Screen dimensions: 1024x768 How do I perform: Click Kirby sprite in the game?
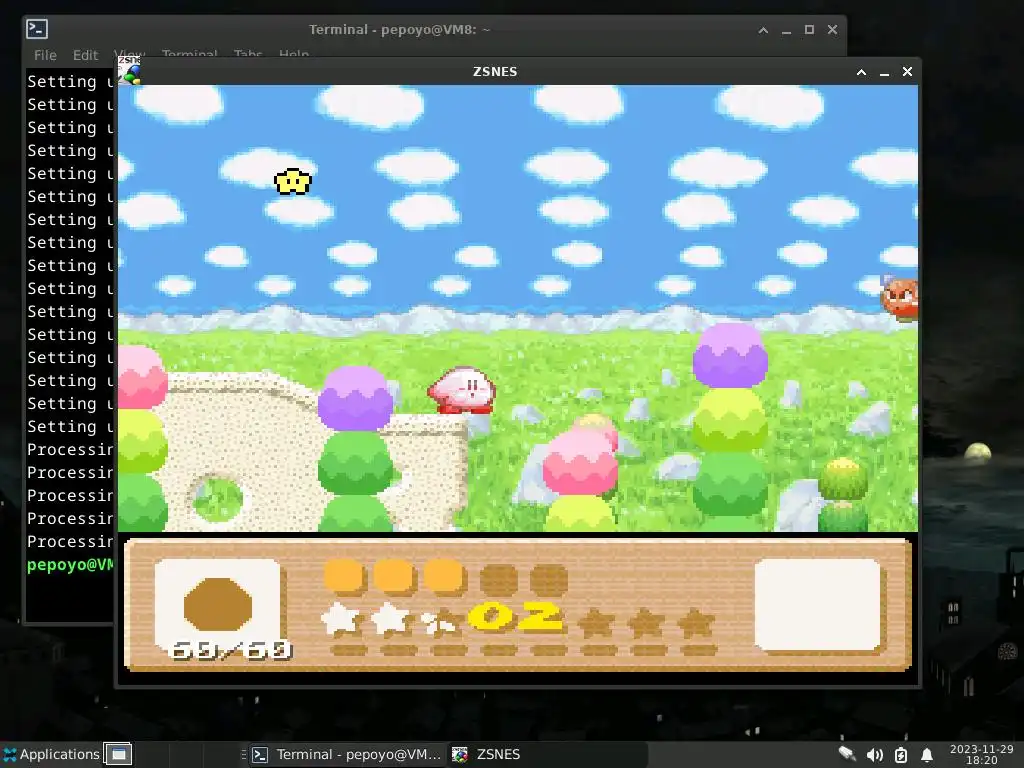pos(462,390)
